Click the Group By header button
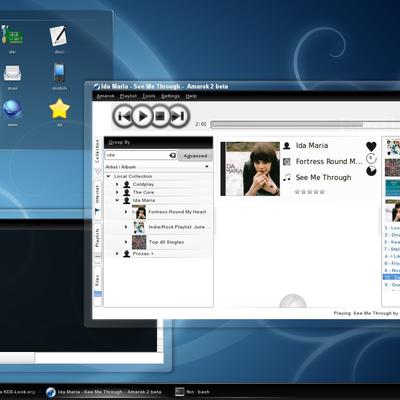The height and width of the screenshot is (400, 400). click(x=158, y=142)
